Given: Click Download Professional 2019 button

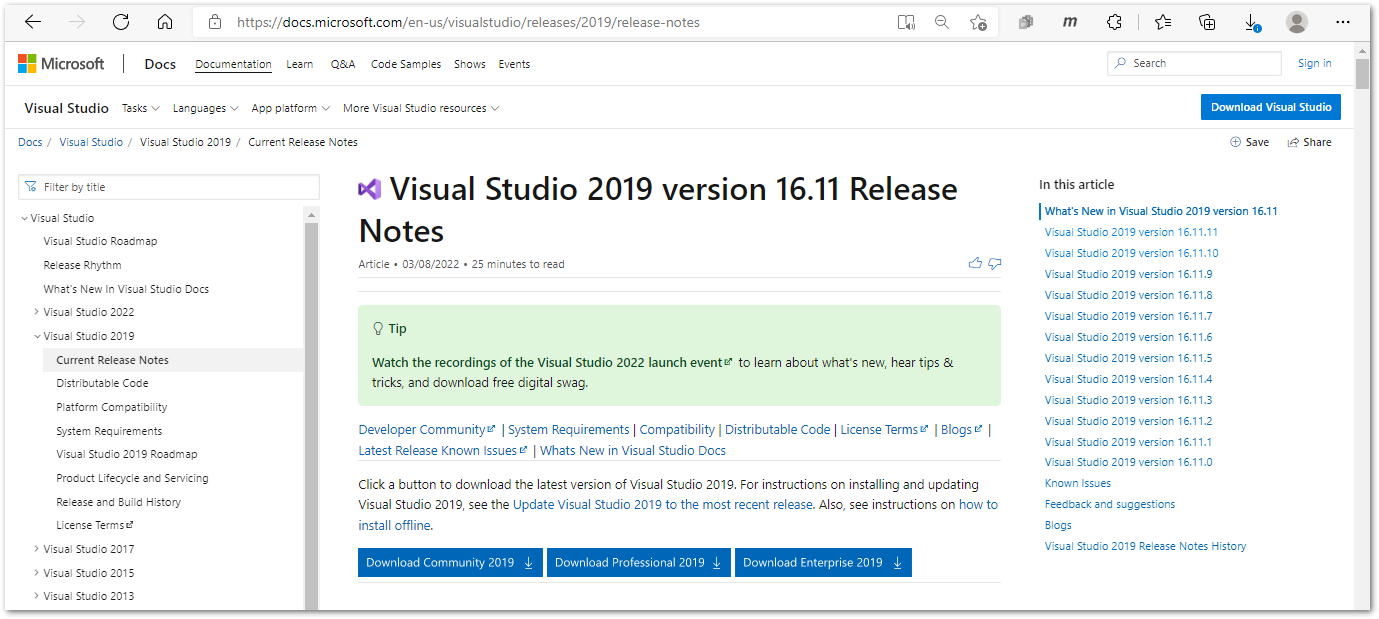Looking at the screenshot, I should pos(639,563).
